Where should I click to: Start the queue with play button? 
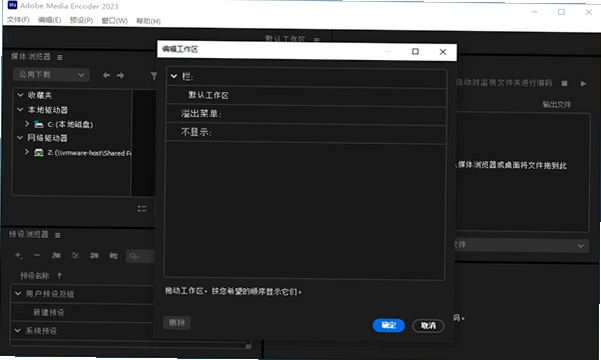(583, 84)
